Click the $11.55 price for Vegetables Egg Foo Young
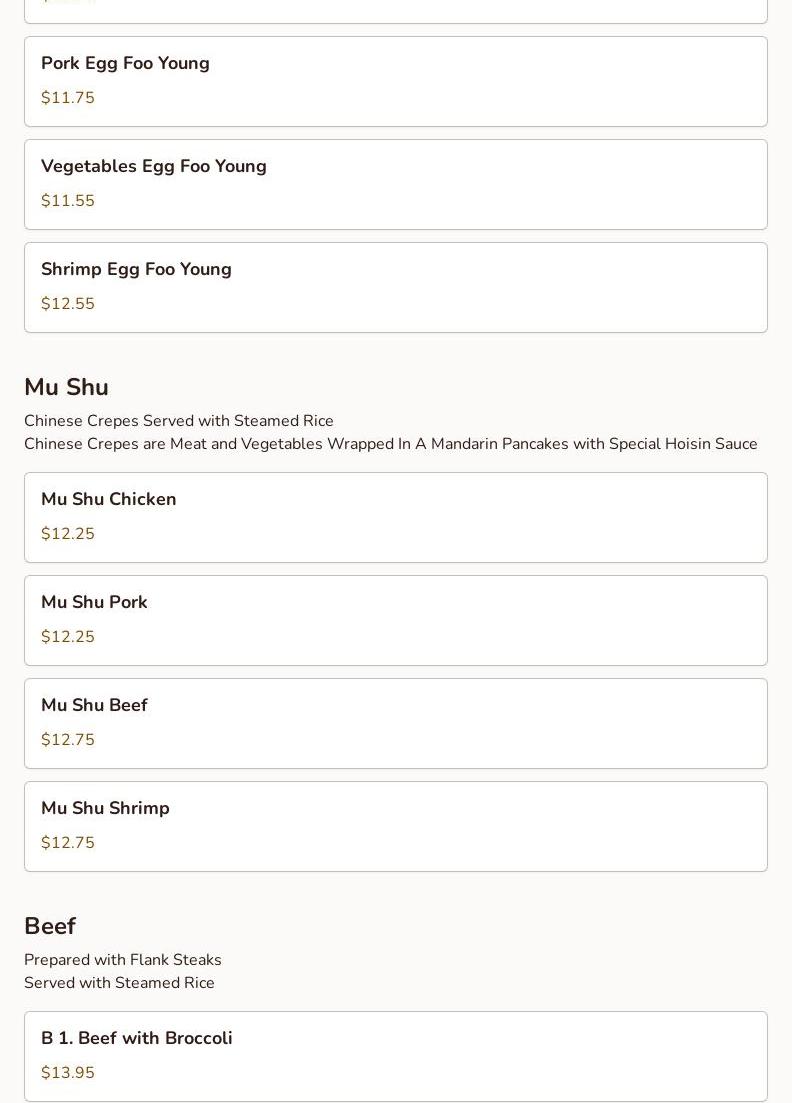This screenshot has width=792, height=1103. click(x=68, y=201)
